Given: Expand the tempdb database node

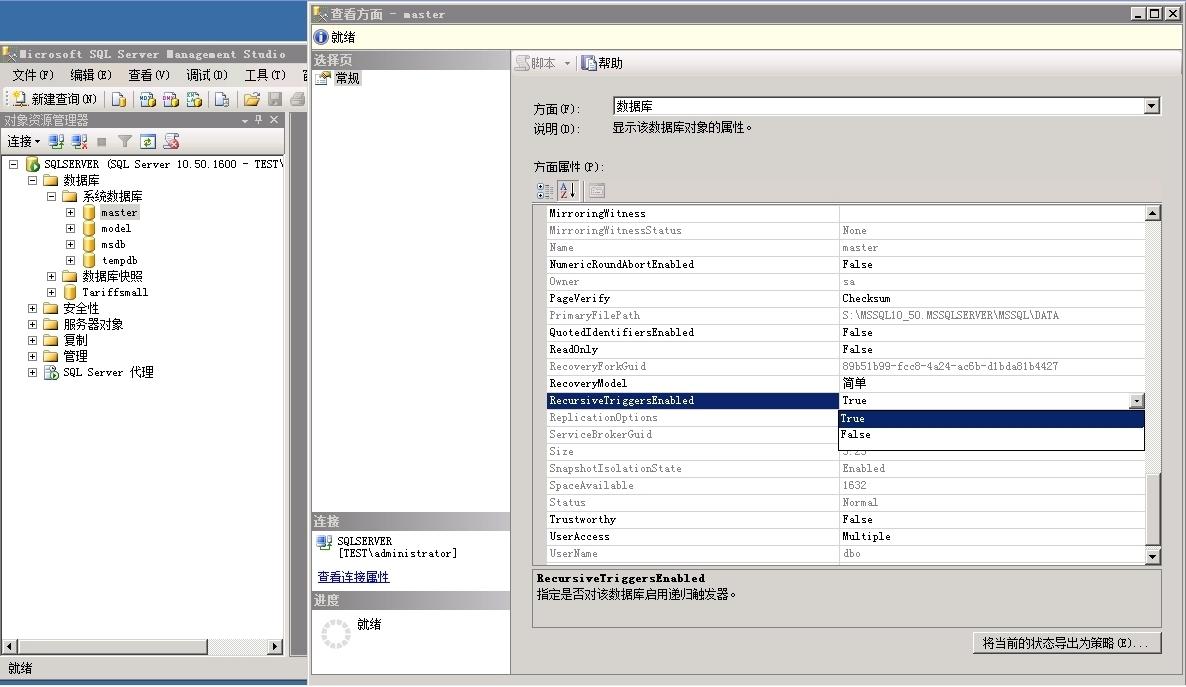Looking at the screenshot, I should (x=70, y=260).
